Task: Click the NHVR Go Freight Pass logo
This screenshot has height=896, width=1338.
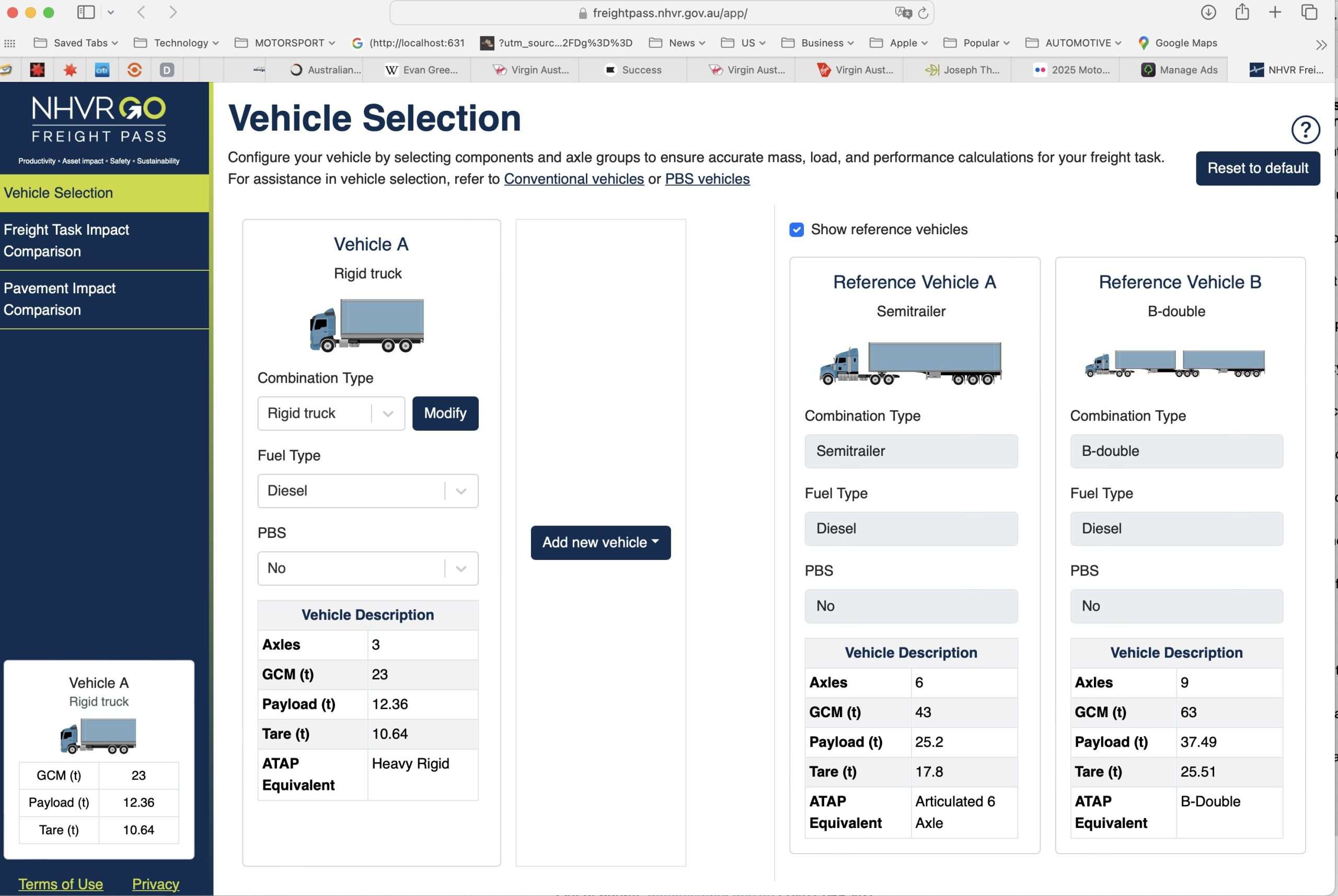Action: 99,119
